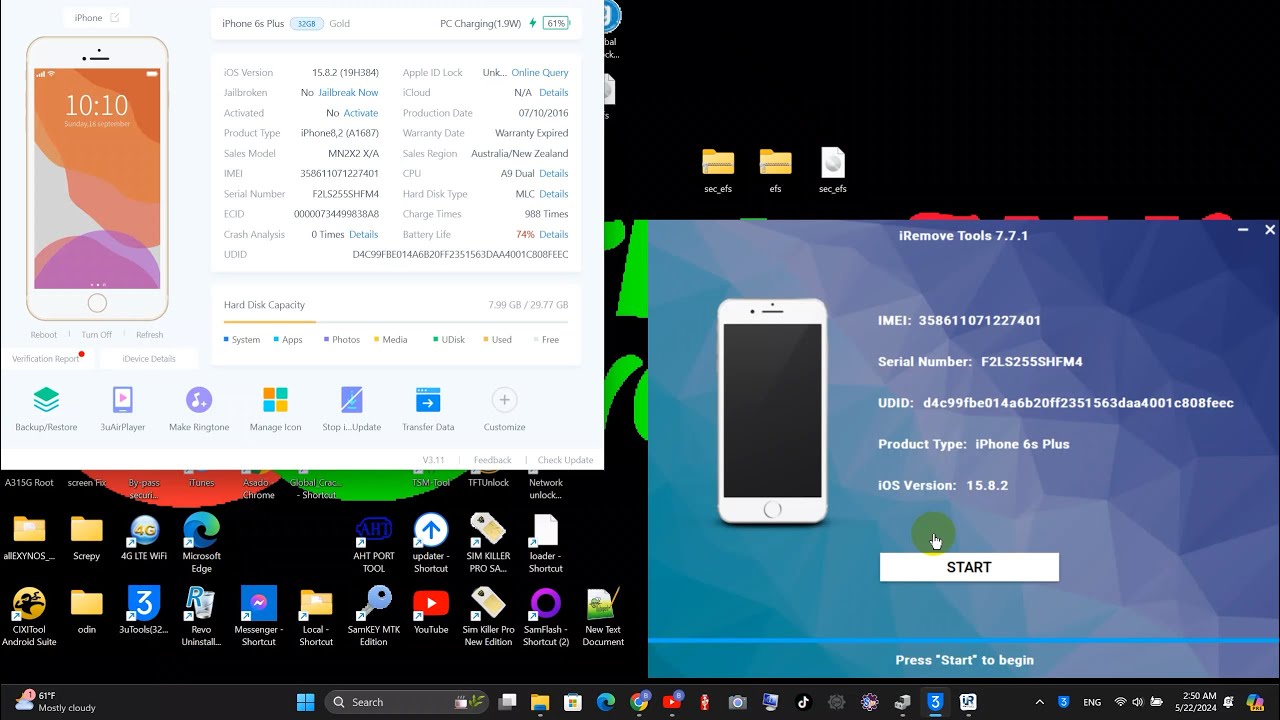The height and width of the screenshot is (720, 1280).
Task: Click Reboot under the phone preview
Action: tap(44, 335)
